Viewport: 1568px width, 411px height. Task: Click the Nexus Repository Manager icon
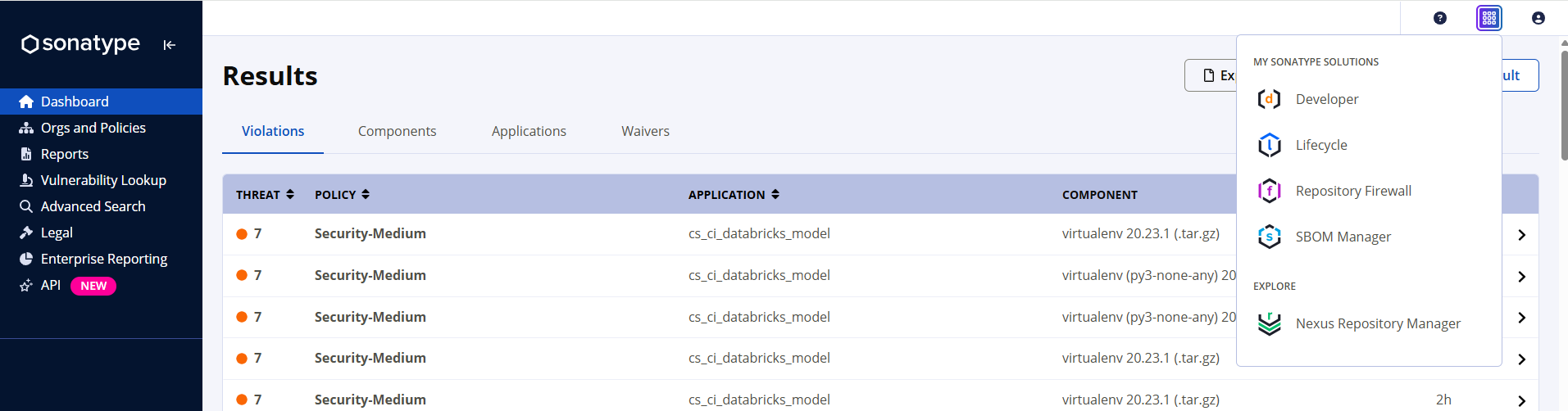coord(1270,323)
